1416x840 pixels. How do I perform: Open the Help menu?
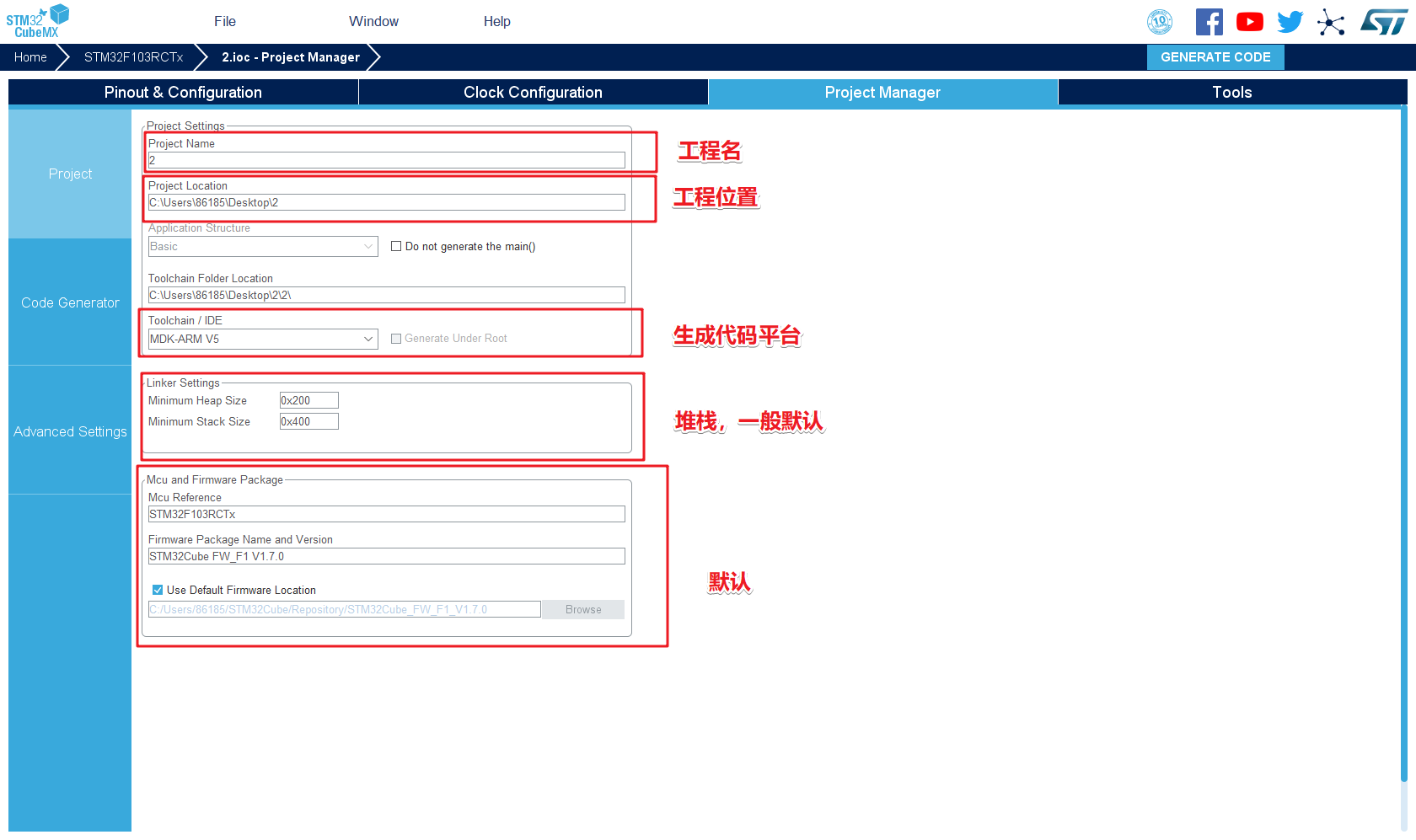tap(497, 22)
